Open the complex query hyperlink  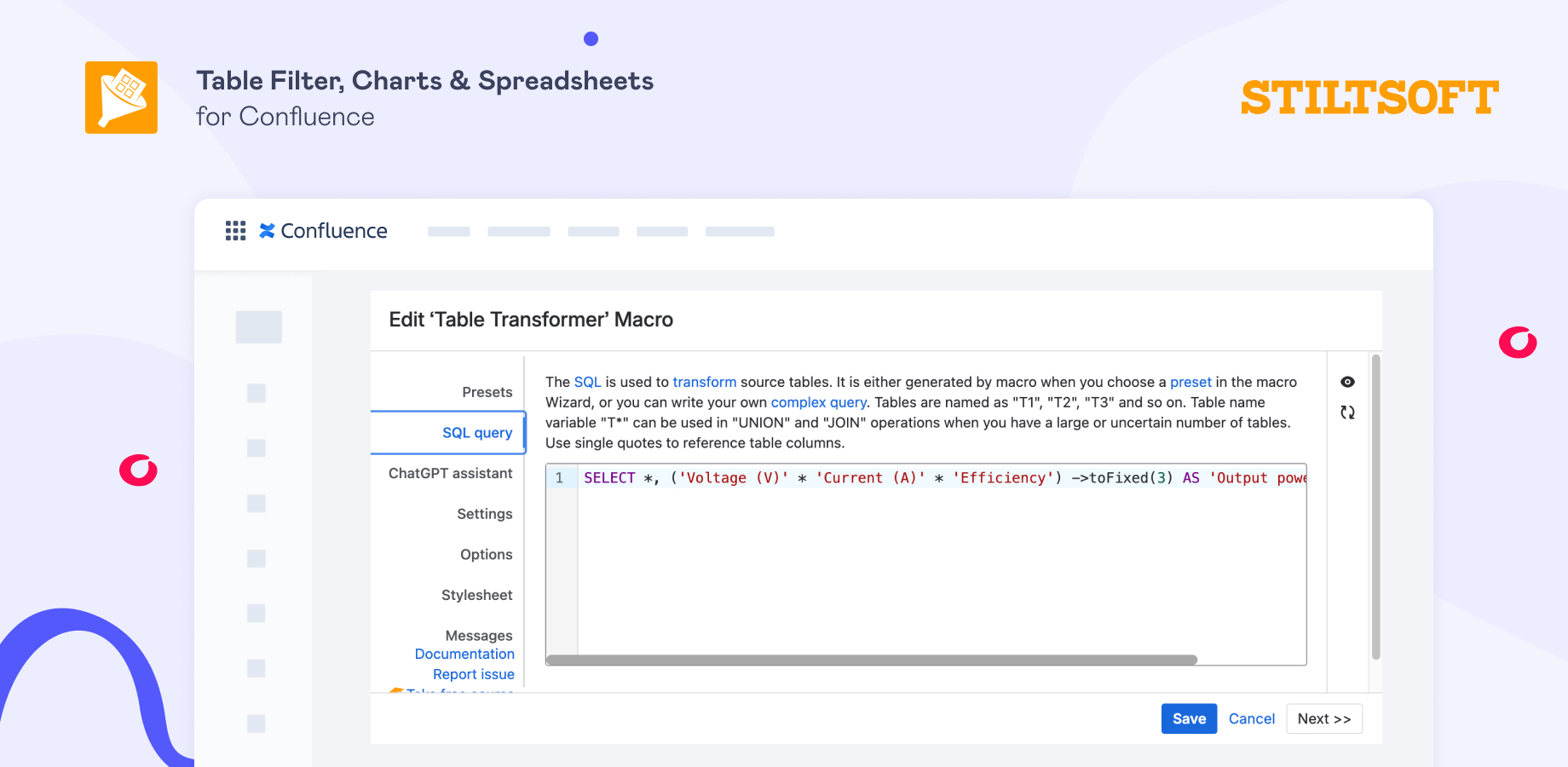point(819,402)
